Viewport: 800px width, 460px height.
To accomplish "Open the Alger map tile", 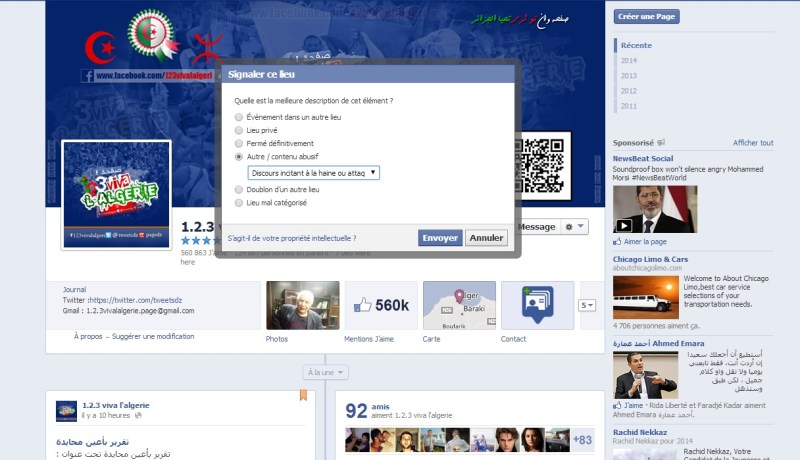I will (459, 305).
